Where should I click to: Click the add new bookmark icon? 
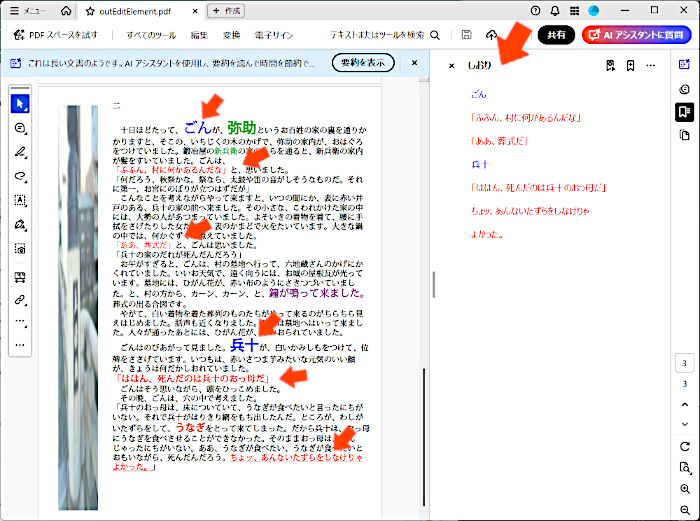tap(630, 66)
